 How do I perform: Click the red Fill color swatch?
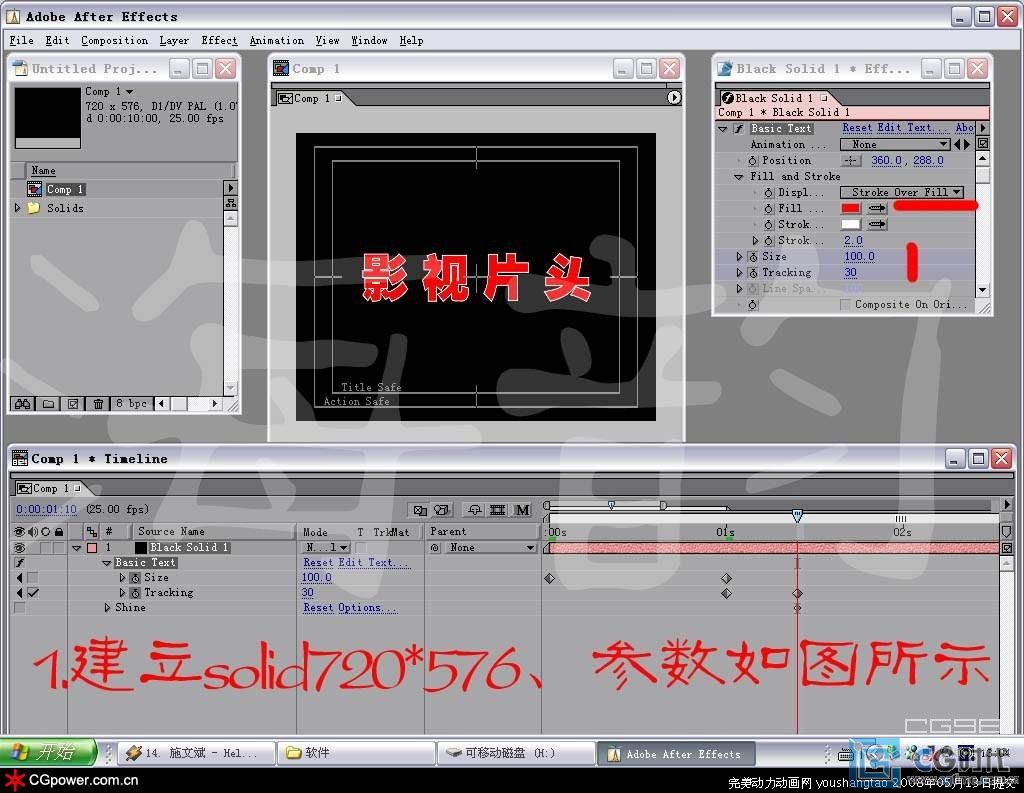(x=850, y=208)
